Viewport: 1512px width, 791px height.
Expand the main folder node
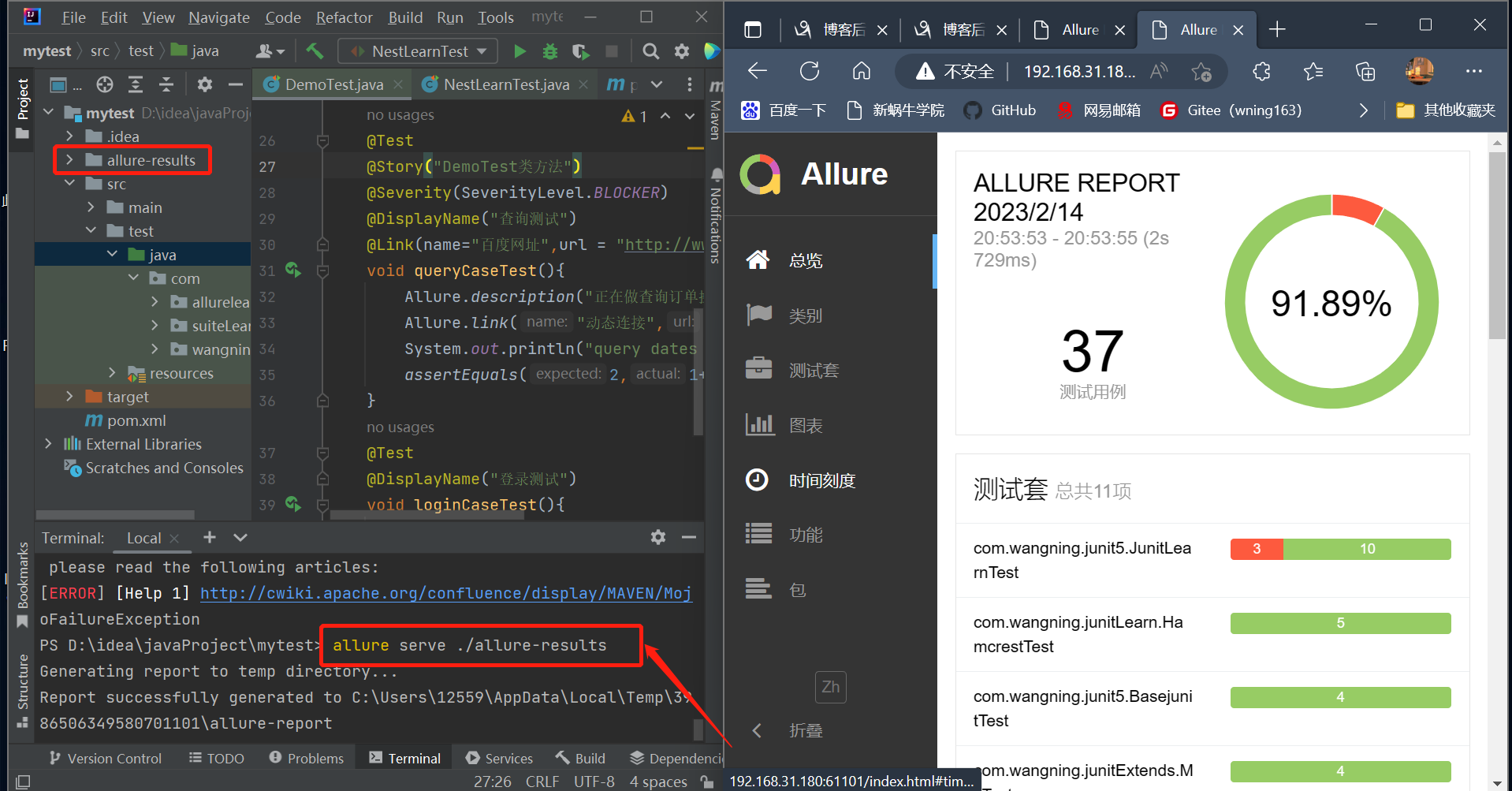click(91, 207)
